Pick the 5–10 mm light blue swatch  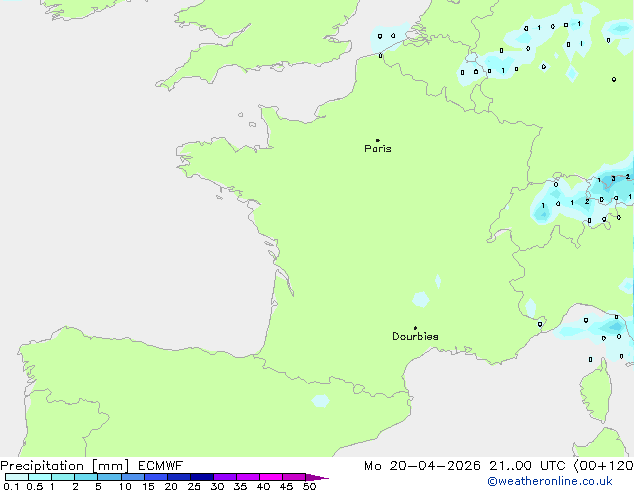109,477
